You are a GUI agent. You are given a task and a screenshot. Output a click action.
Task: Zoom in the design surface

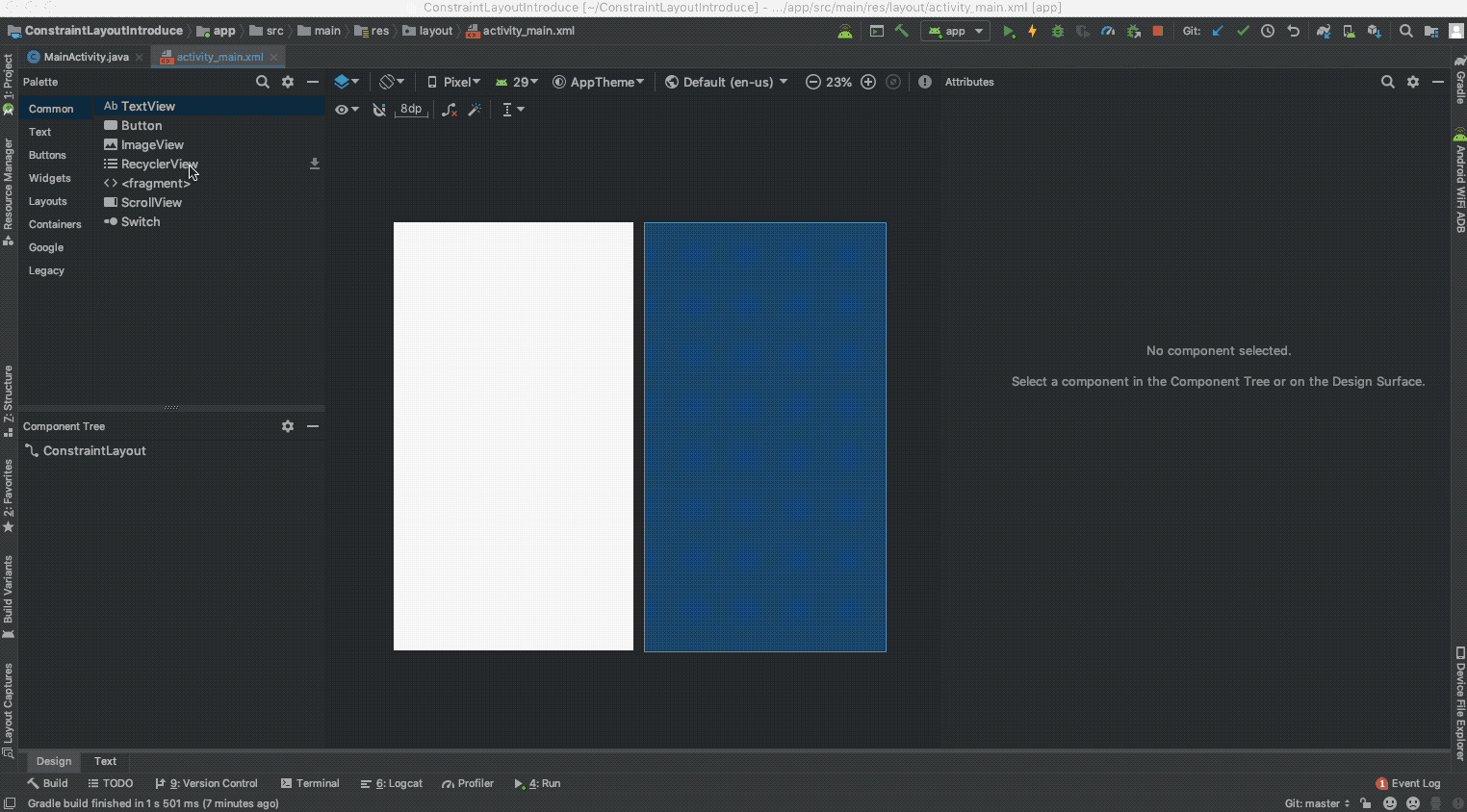868,82
